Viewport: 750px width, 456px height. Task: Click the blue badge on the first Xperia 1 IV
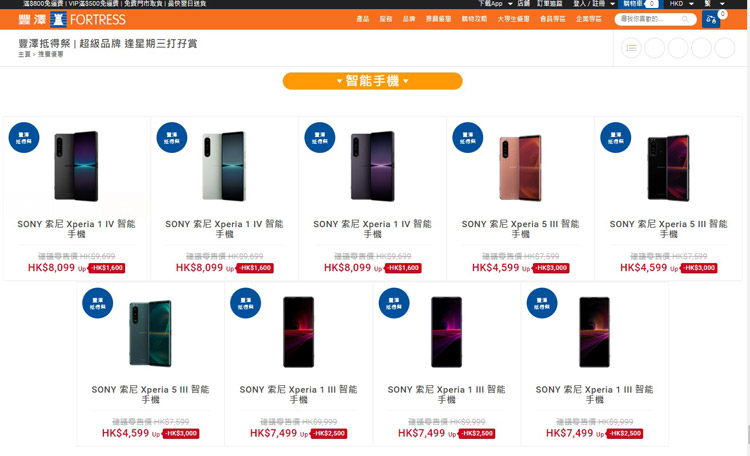point(24,137)
